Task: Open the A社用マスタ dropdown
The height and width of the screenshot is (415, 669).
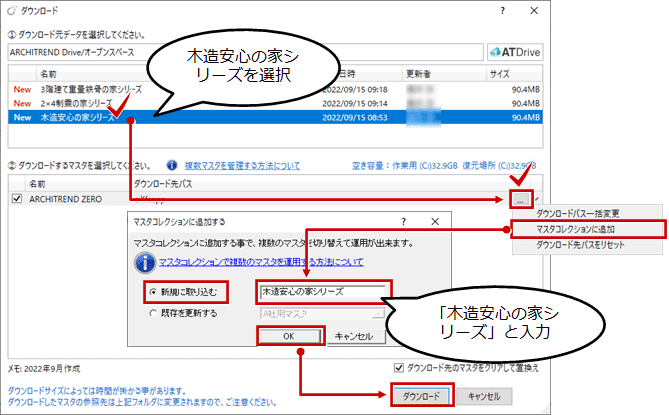Action: tap(323, 314)
